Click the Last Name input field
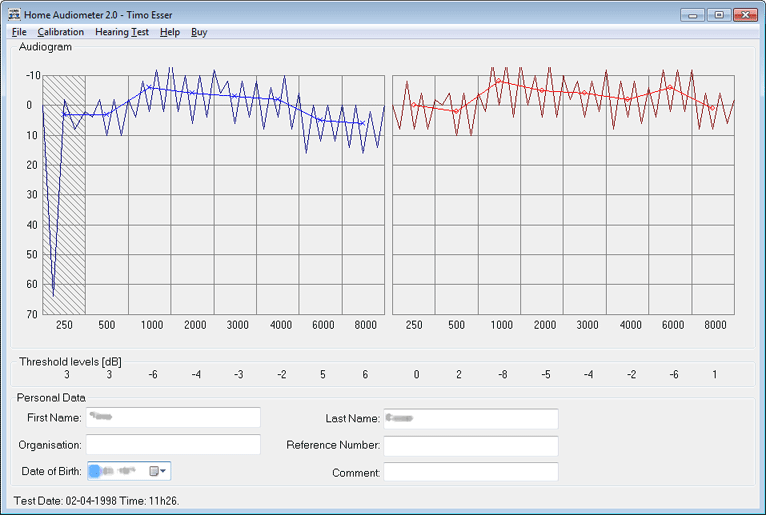Image resolution: width=766 pixels, height=515 pixels. (x=470, y=418)
